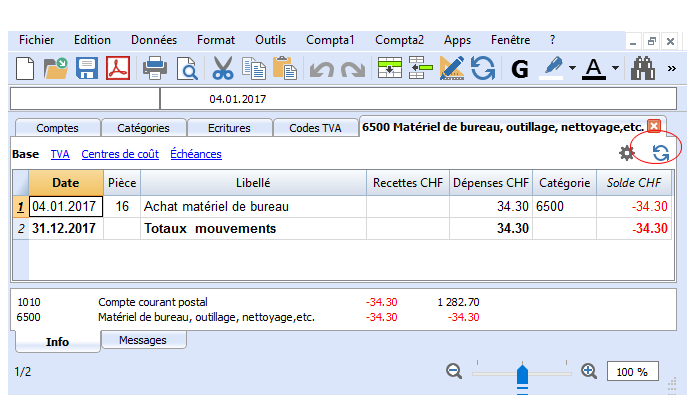Save file with floppy disk icon
Viewport: 687px width, 395px height.
click(86, 68)
